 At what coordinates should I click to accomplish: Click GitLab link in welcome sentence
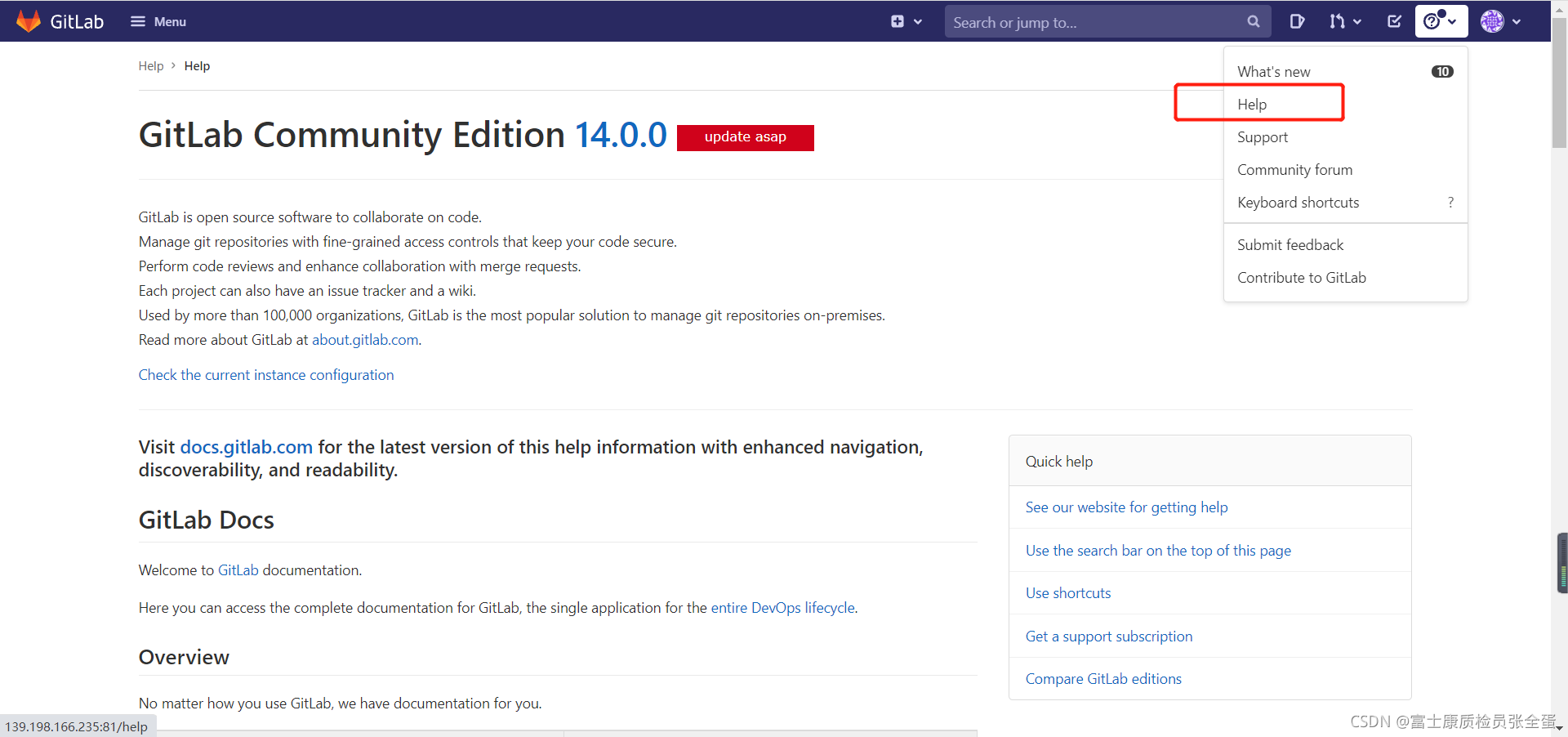coord(238,570)
